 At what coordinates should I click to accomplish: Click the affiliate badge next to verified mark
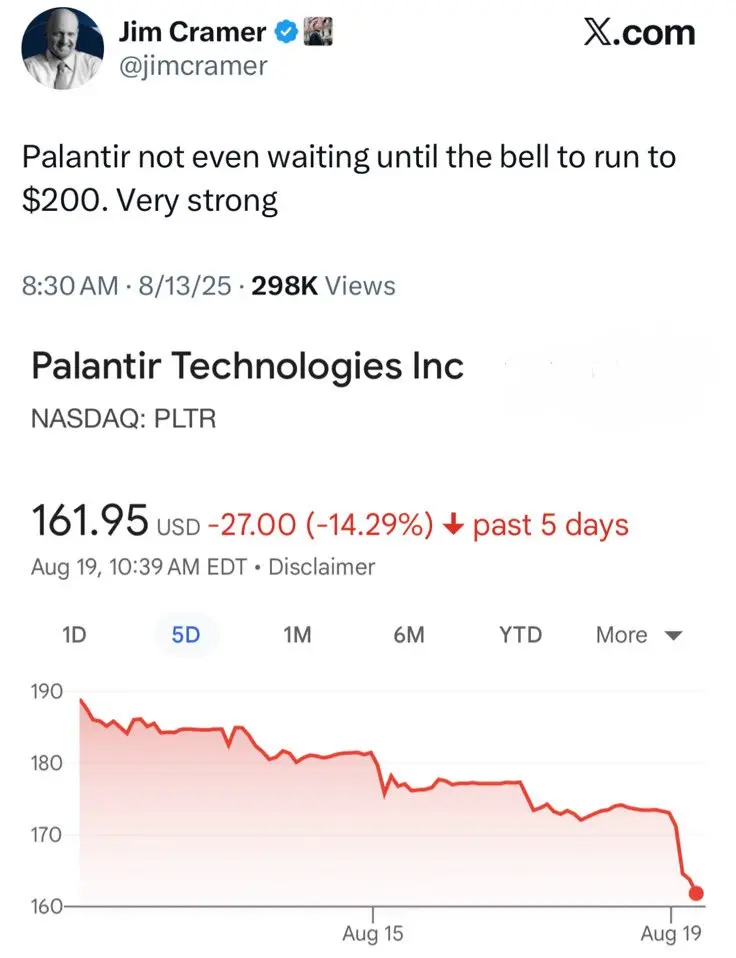(318, 32)
